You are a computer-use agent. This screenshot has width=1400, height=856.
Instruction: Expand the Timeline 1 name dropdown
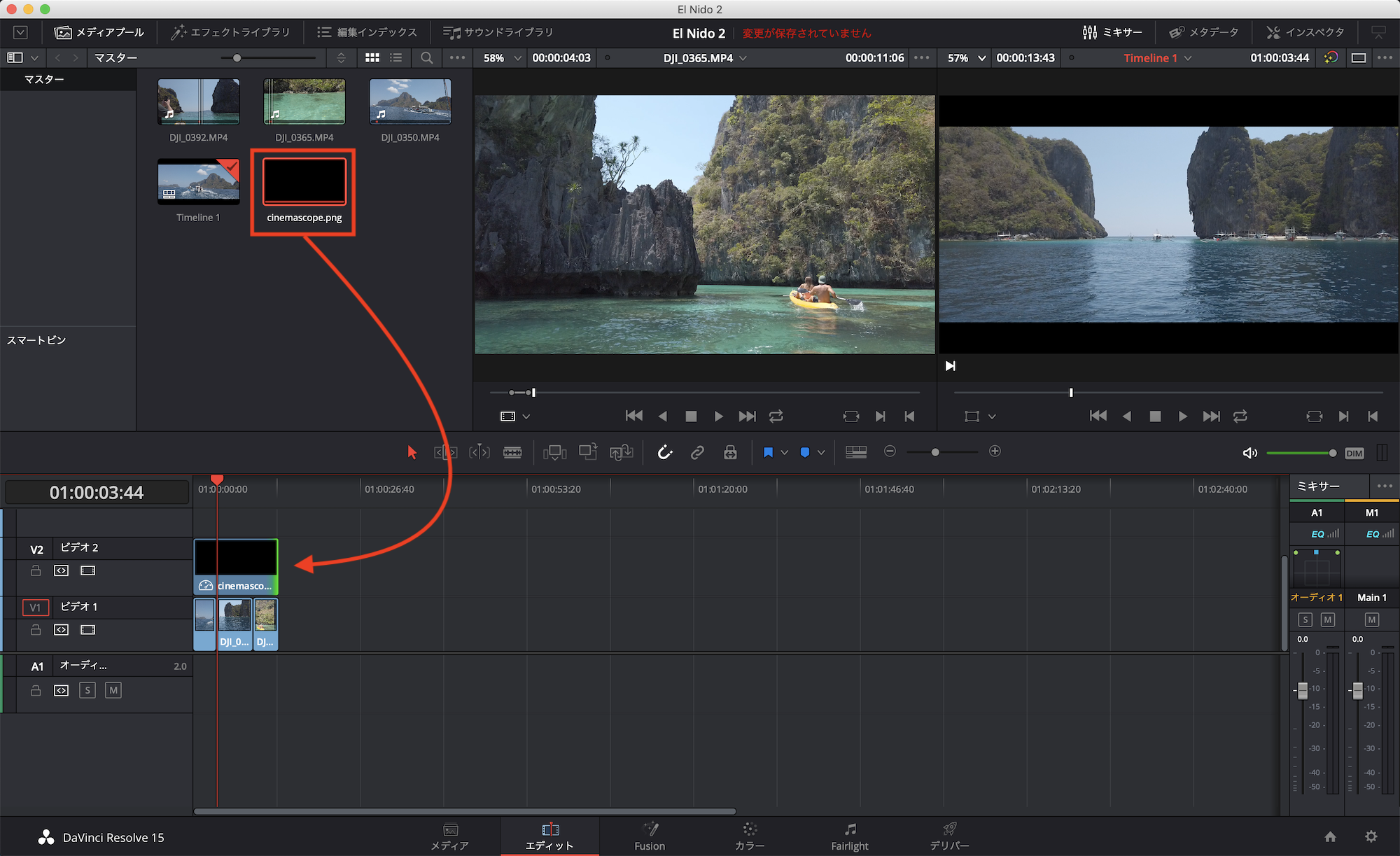pos(1188,58)
